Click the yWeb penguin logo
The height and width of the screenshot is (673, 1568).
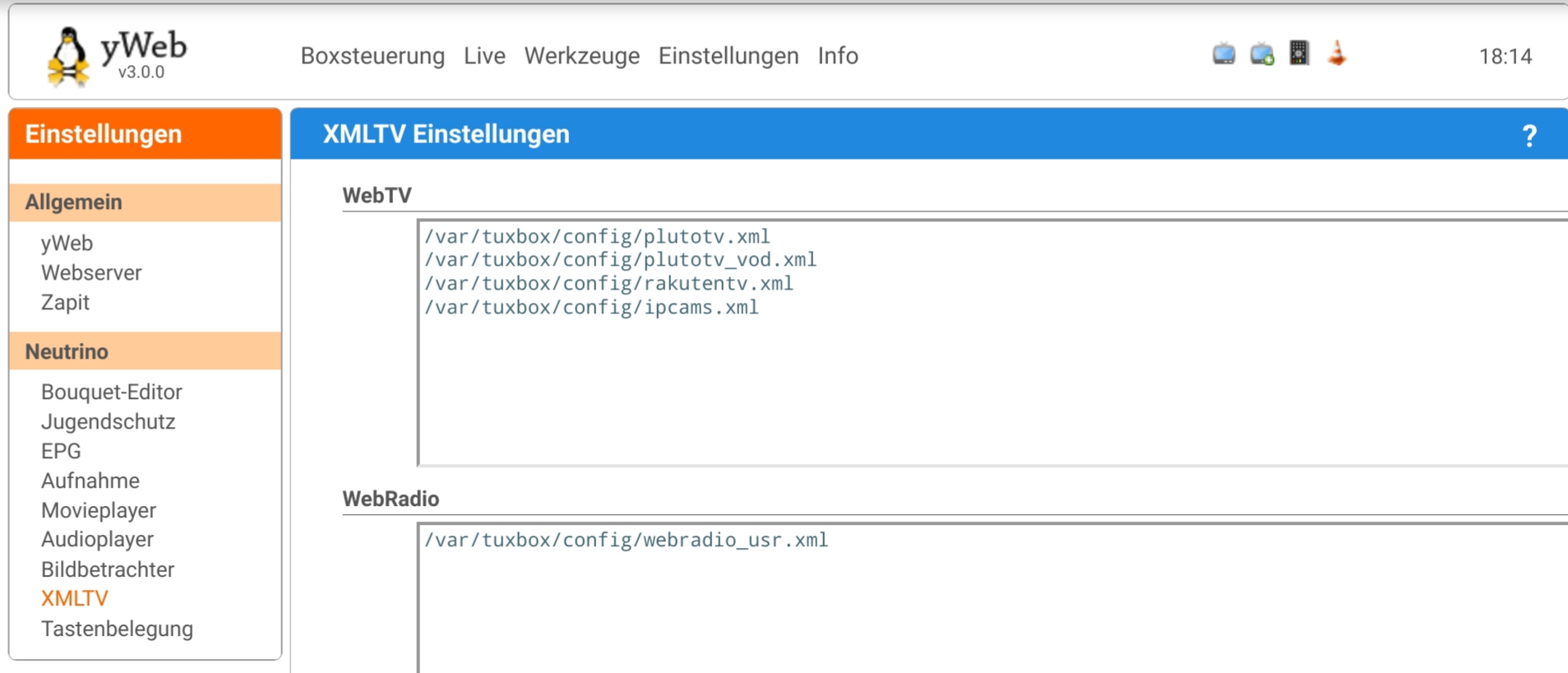(68, 56)
